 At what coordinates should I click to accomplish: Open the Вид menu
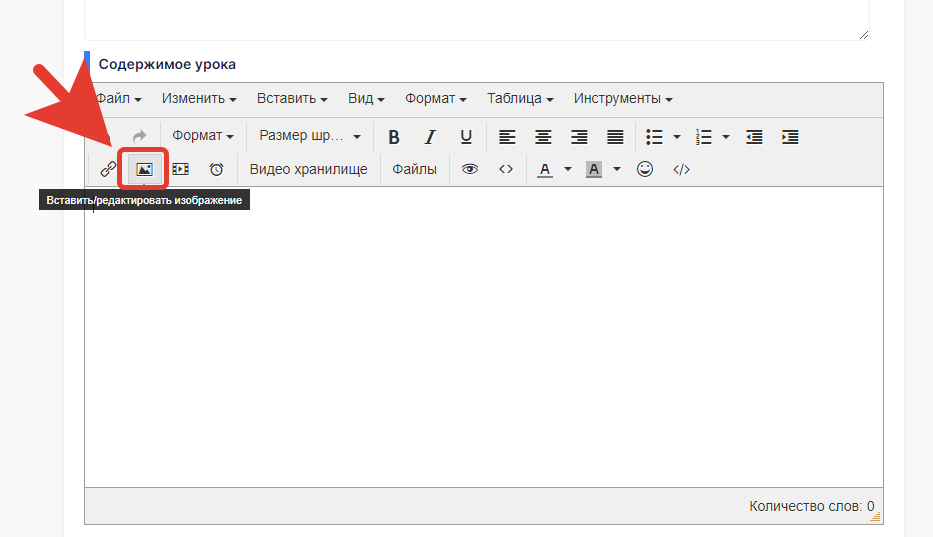[366, 99]
